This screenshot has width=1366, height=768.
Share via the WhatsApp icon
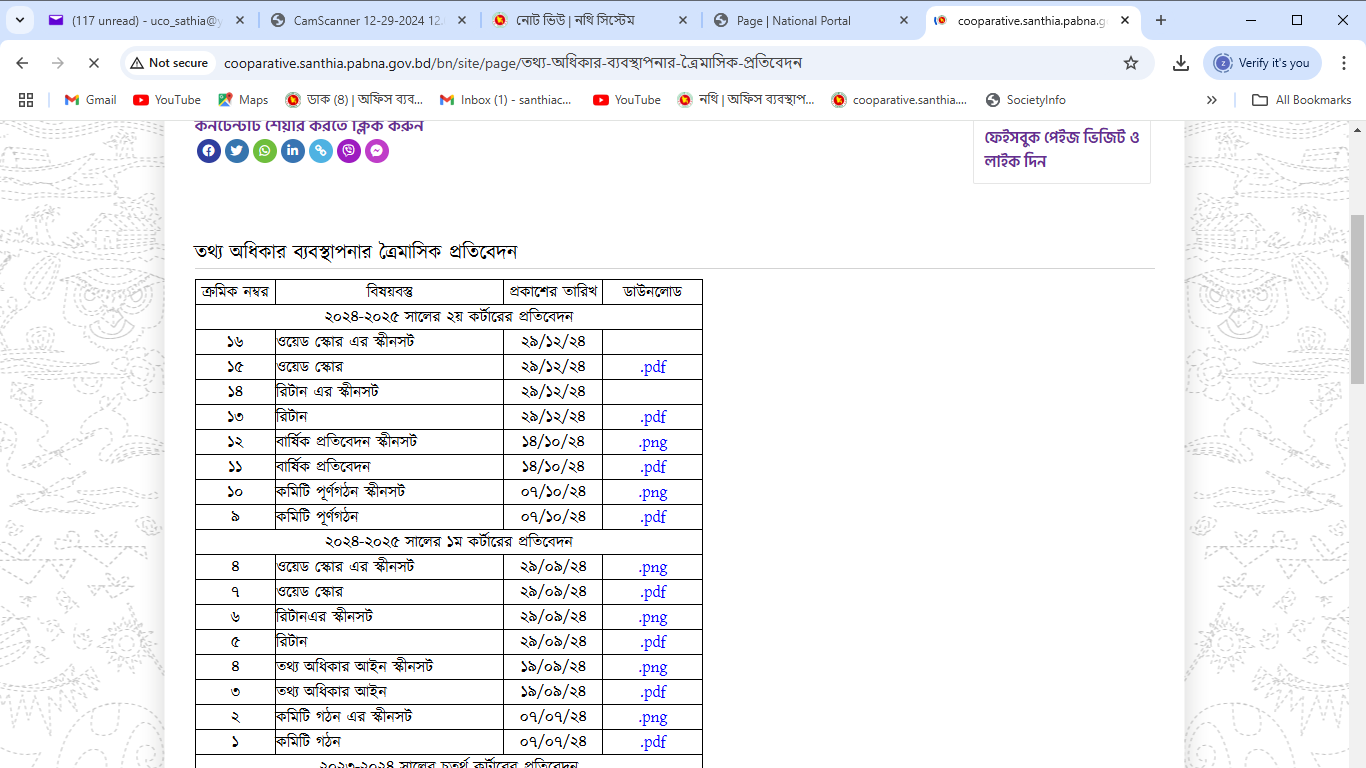pos(265,151)
